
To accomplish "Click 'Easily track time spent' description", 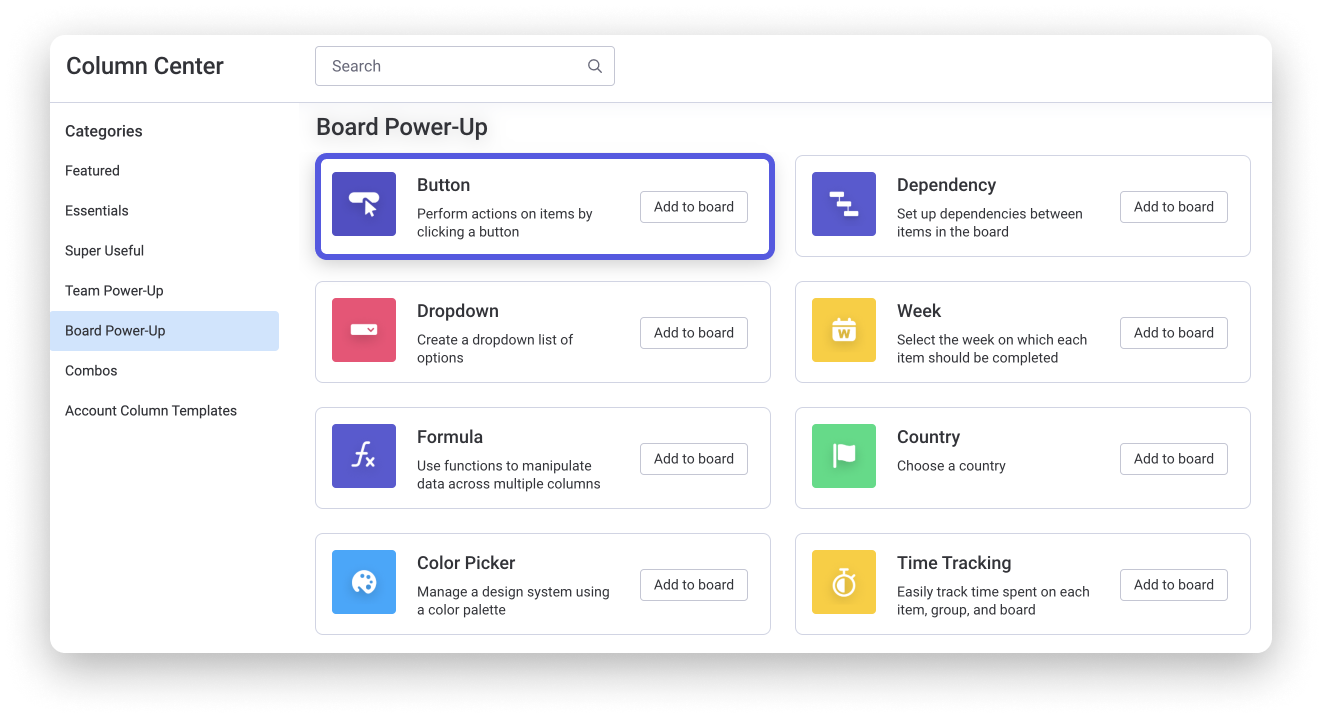I will pyautogui.click(x=993, y=601).
